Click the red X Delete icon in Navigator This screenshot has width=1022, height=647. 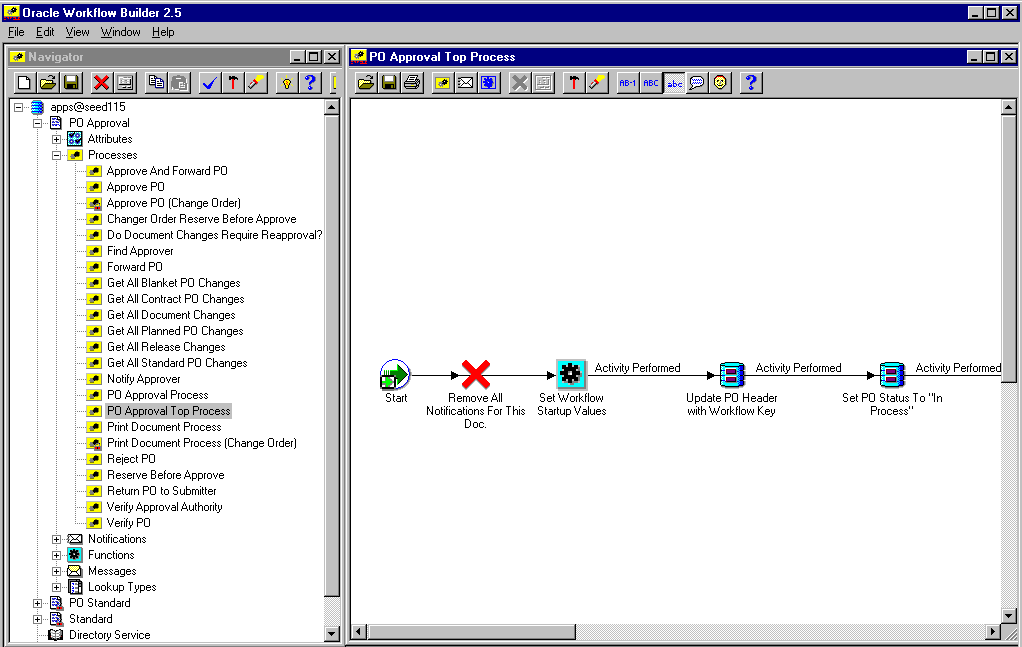101,83
